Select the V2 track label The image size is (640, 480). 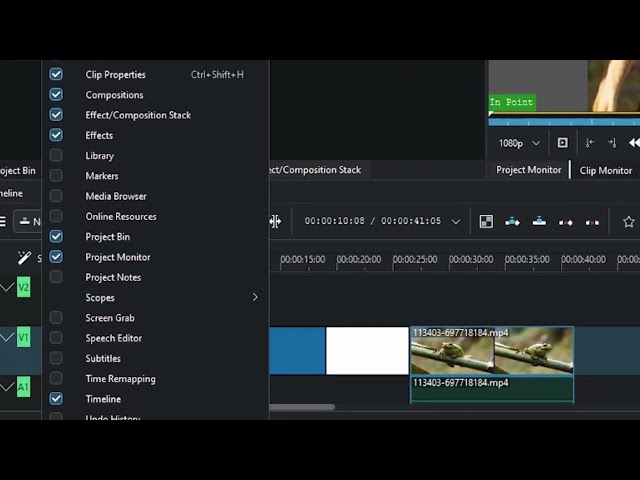[x=23, y=287]
